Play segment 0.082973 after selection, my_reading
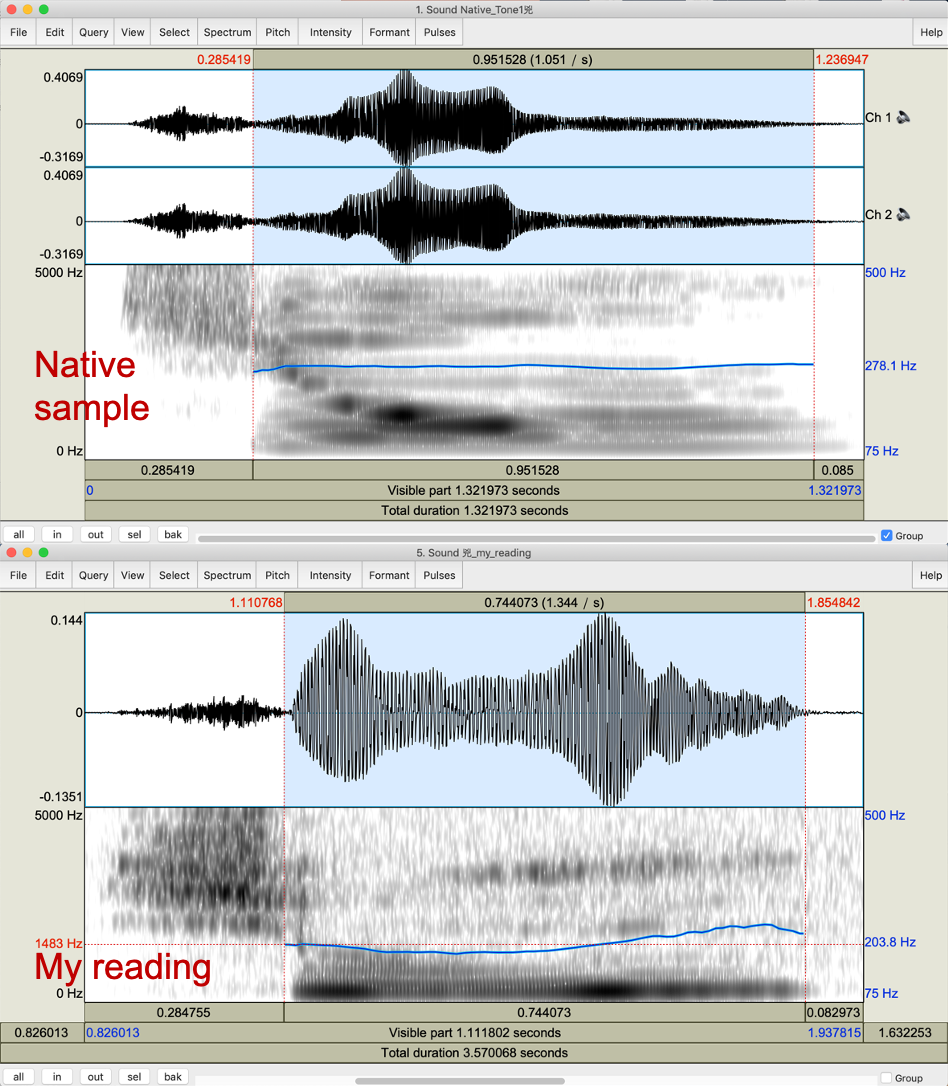This screenshot has width=948, height=1086. tap(834, 1013)
